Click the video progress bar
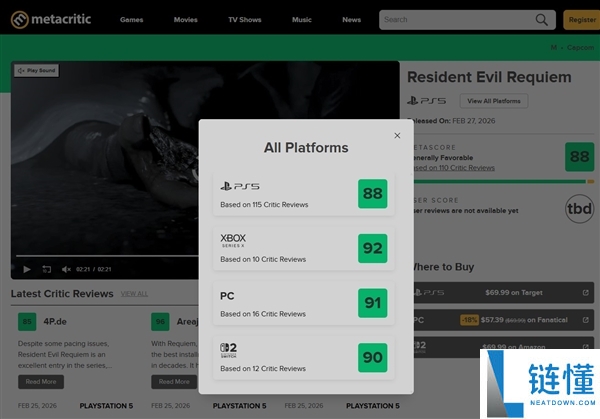The width and height of the screenshot is (600, 419). coord(107,256)
